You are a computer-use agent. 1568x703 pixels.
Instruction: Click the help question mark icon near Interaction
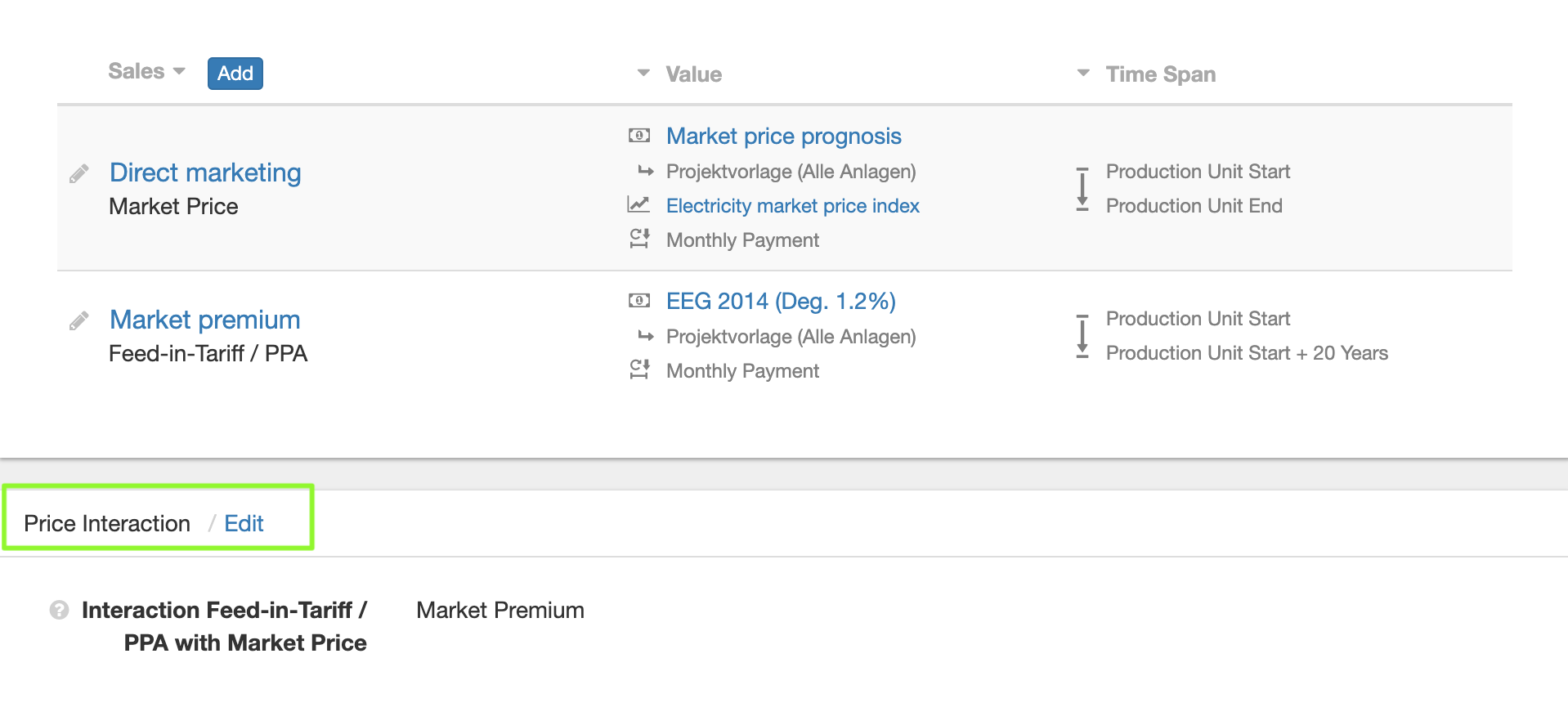point(59,610)
